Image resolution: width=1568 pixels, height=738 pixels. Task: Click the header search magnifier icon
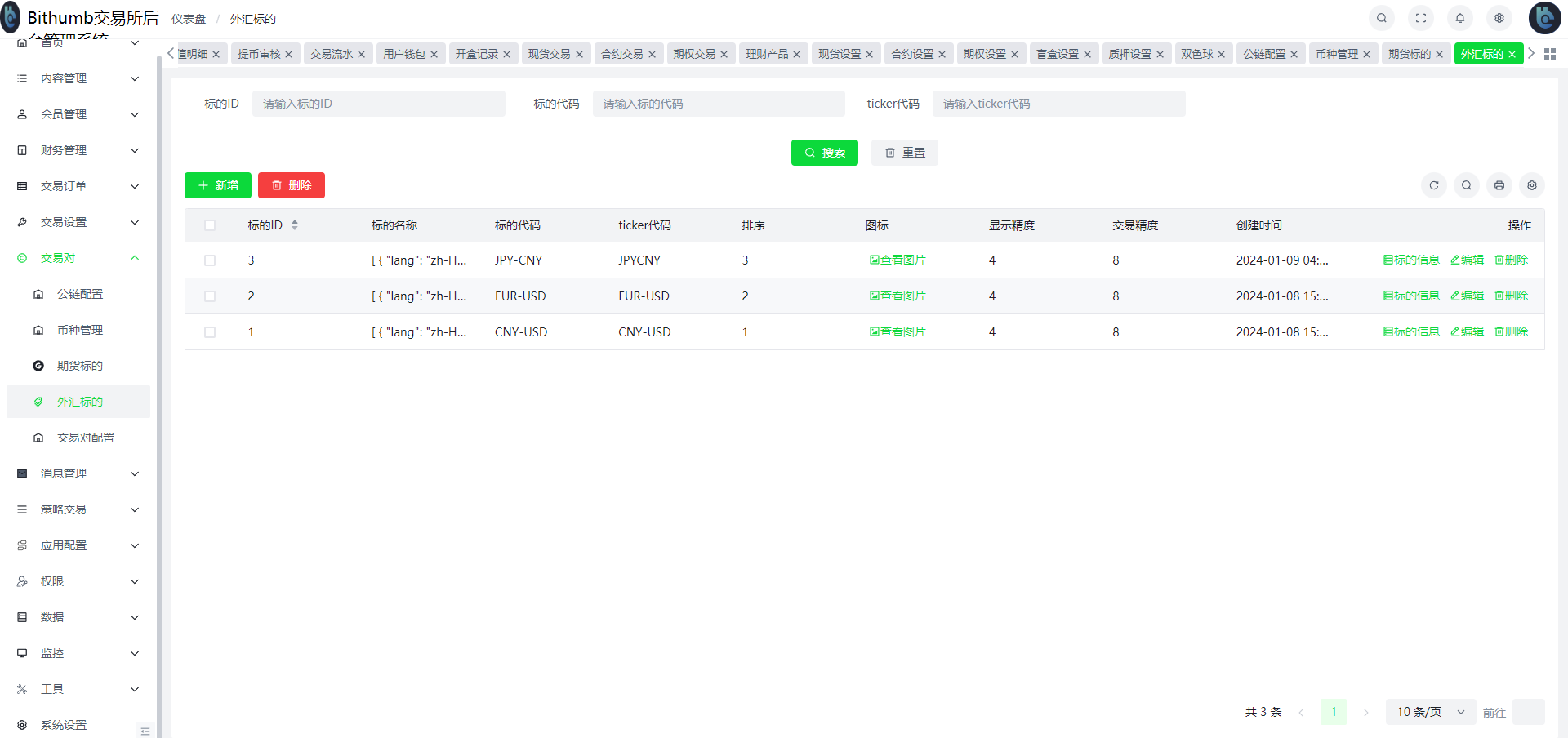[x=1382, y=18]
